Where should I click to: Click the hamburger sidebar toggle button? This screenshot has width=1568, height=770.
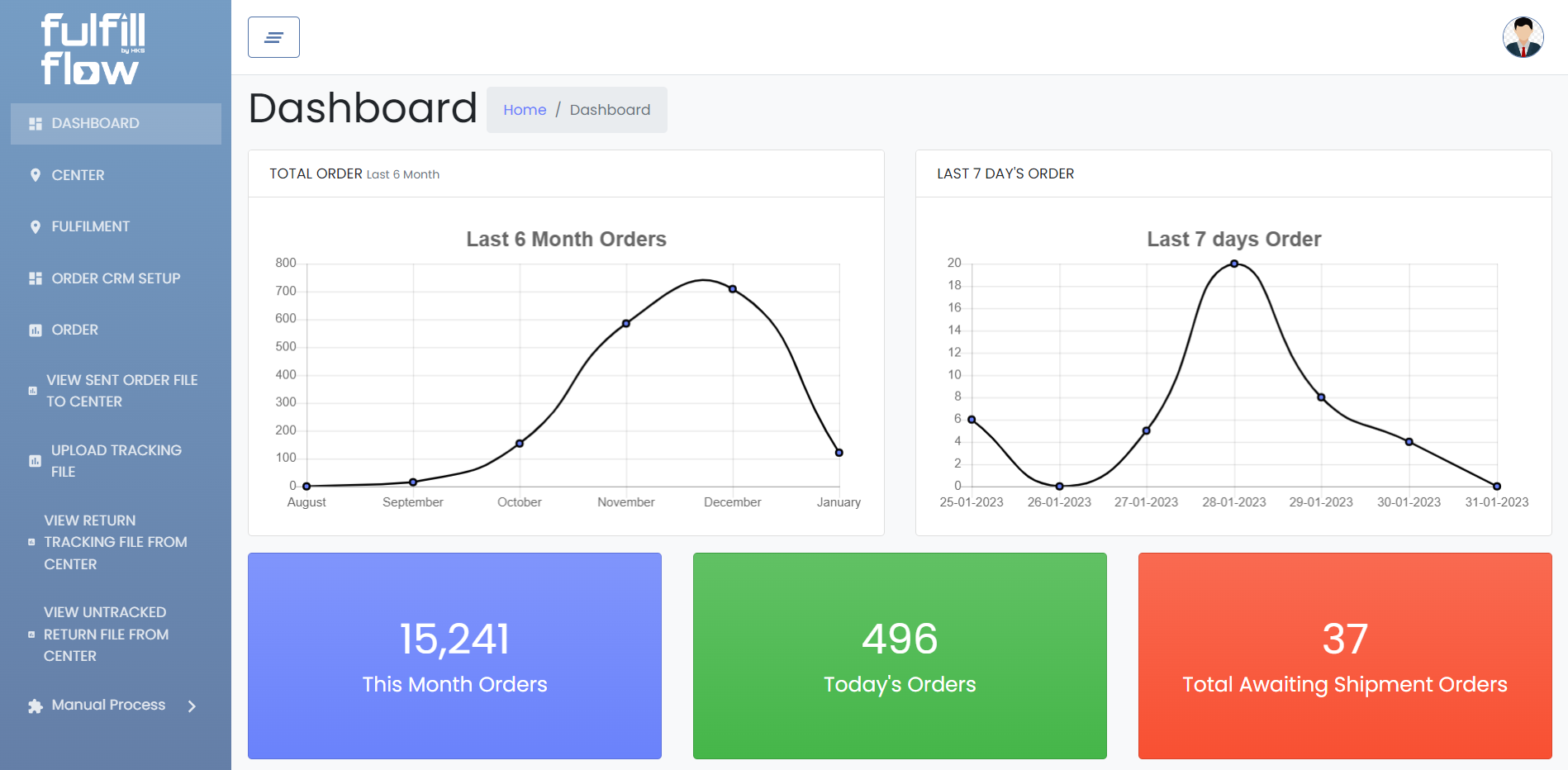(x=273, y=37)
